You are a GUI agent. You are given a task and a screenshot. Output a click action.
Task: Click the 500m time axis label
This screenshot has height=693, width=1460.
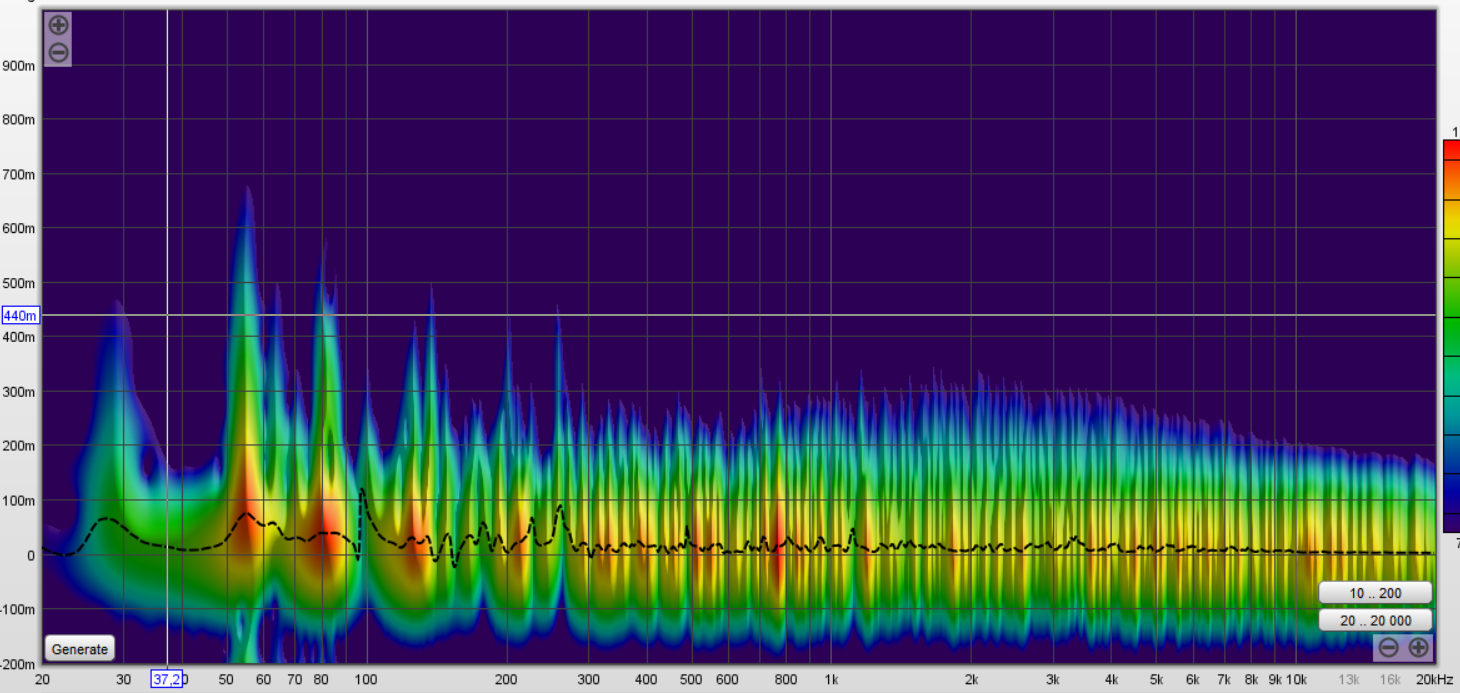coord(19,283)
